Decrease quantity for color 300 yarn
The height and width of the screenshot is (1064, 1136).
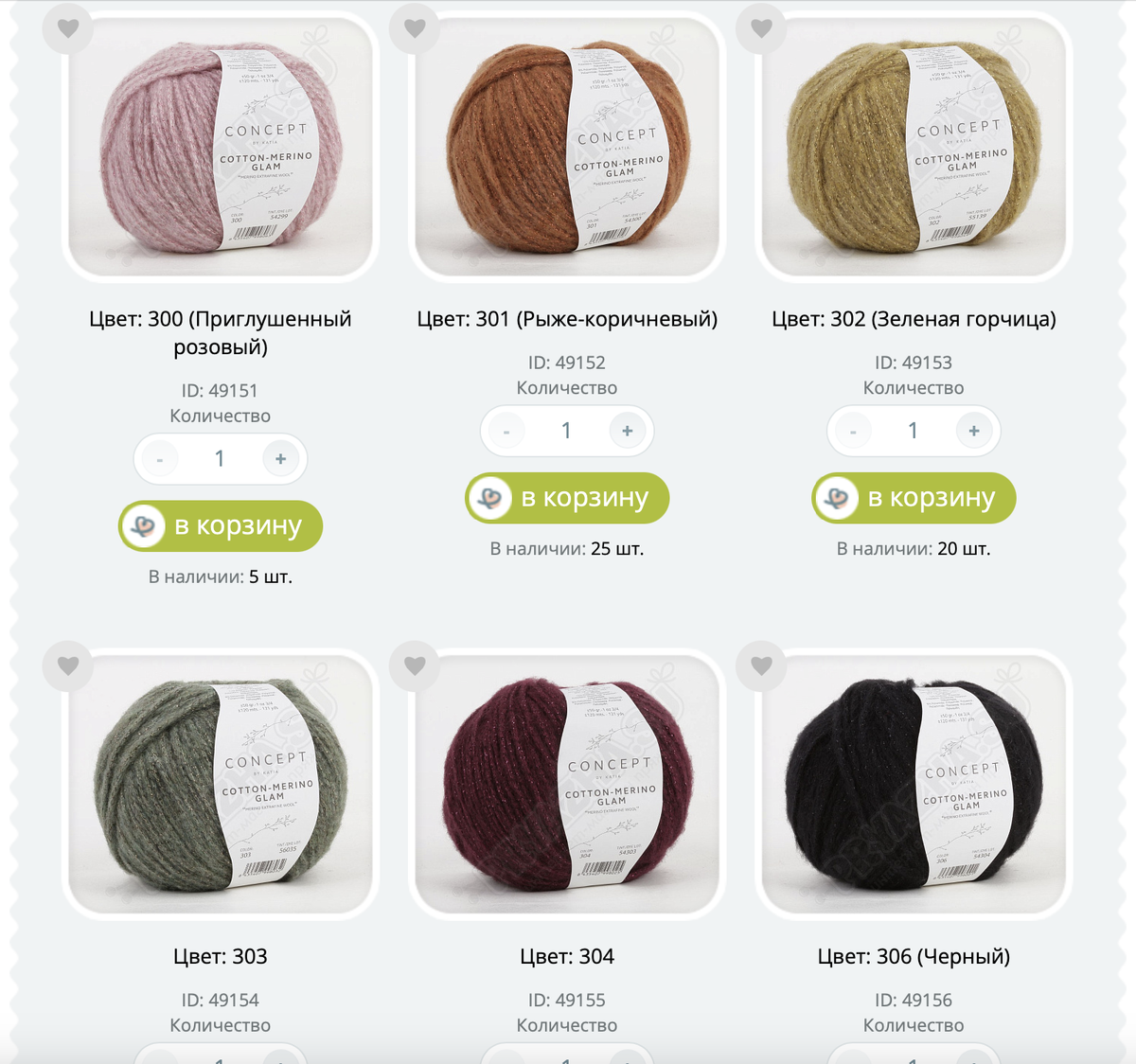click(x=160, y=459)
